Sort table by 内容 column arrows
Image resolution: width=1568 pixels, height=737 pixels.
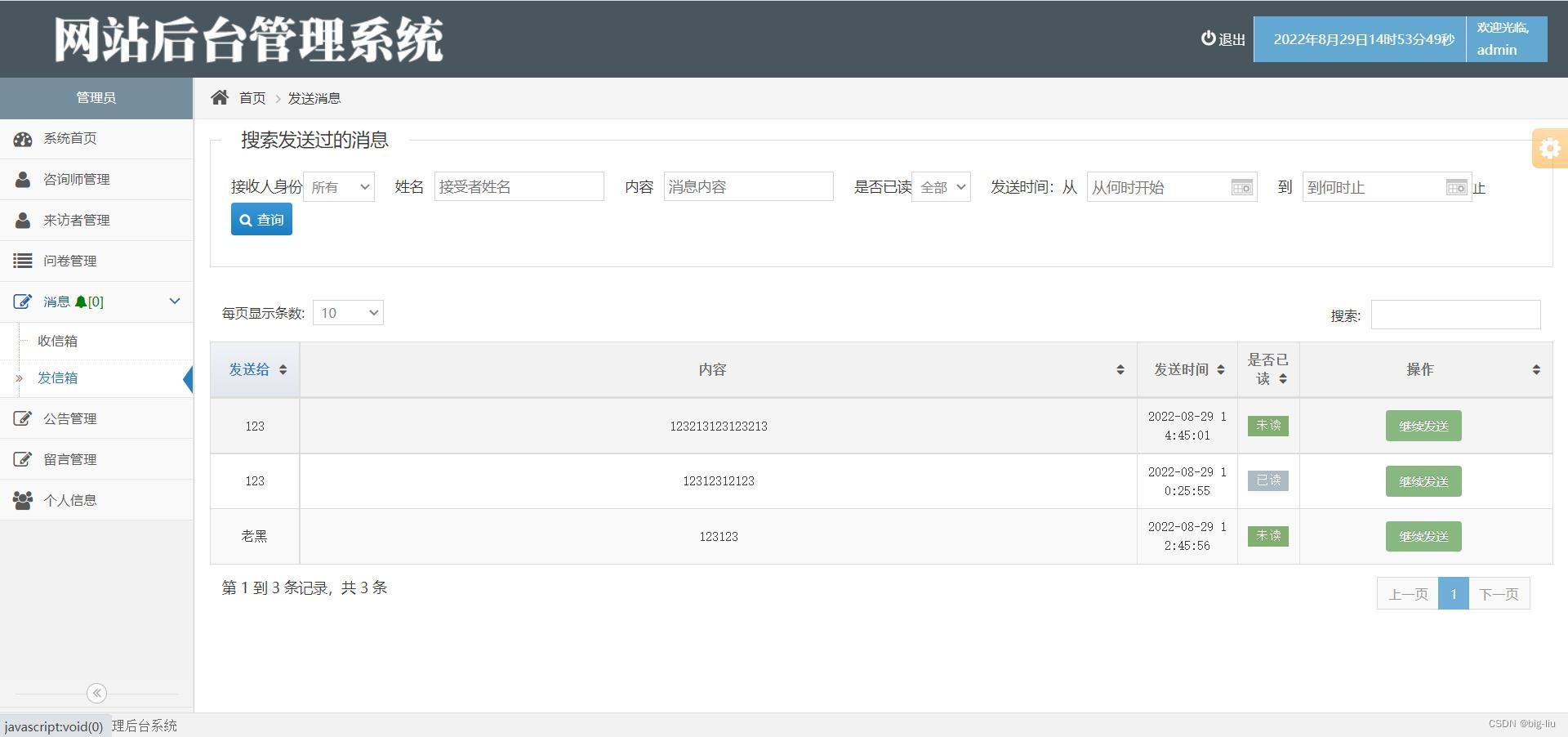[1120, 369]
